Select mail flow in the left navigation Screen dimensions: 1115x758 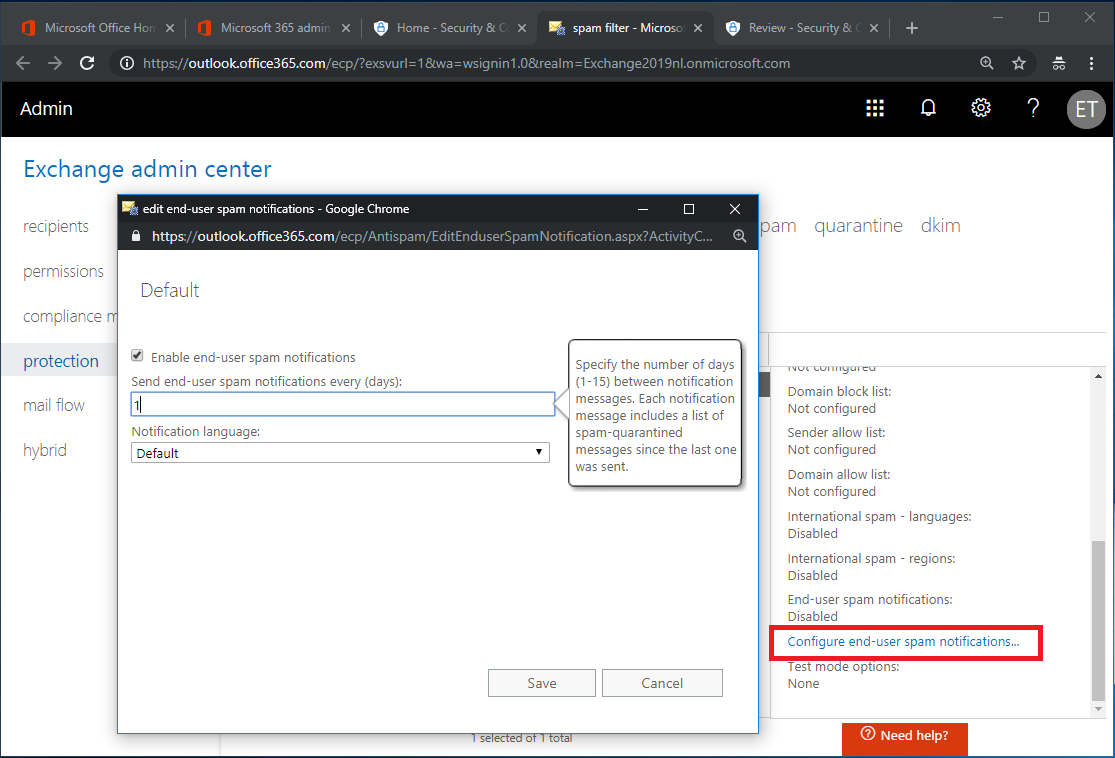(x=54, y=405)
